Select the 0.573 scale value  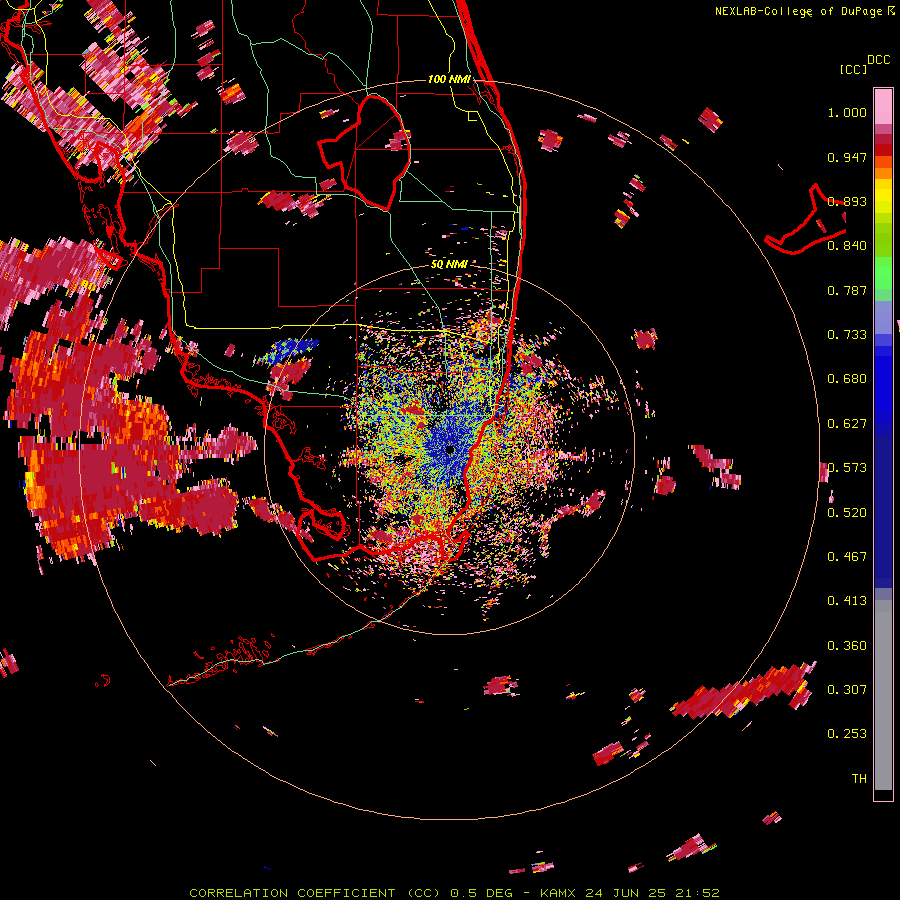(x=847, y=468)
